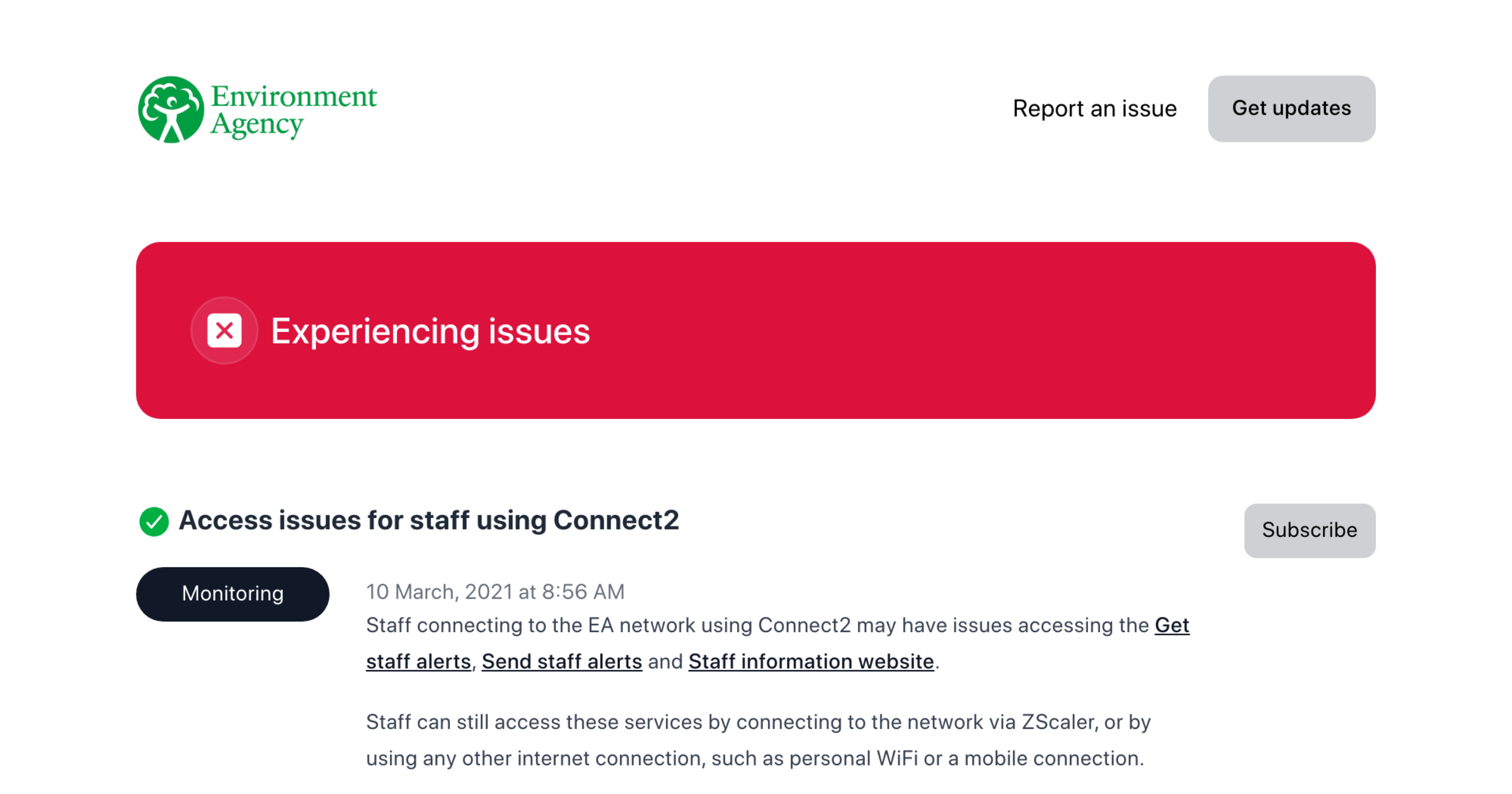Subscribe to the Connect2 incident
Viewport: 1512px width, 794px height.
coord(1309,530)
